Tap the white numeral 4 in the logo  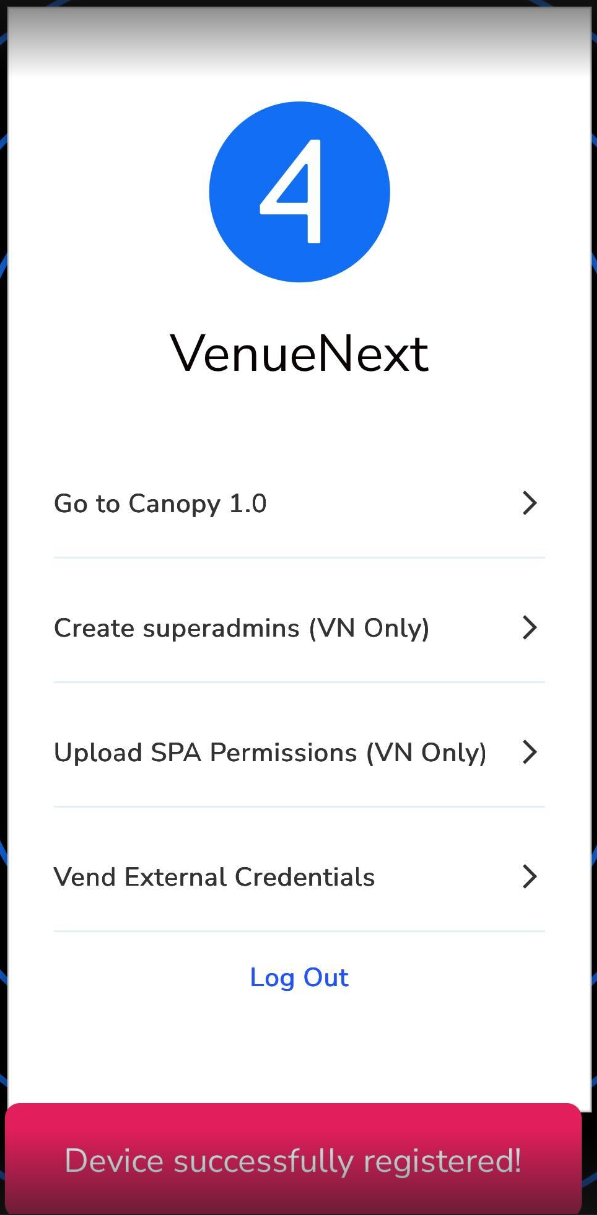click(292, 192)
